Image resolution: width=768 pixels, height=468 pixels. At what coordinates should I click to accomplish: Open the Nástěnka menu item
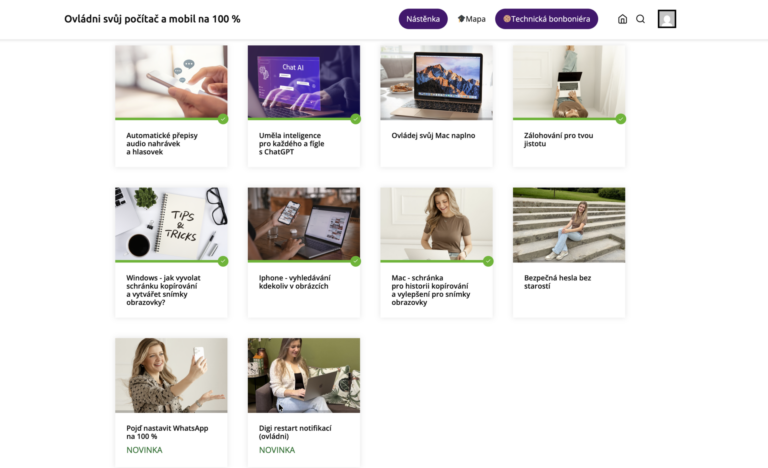coord(423,19)
